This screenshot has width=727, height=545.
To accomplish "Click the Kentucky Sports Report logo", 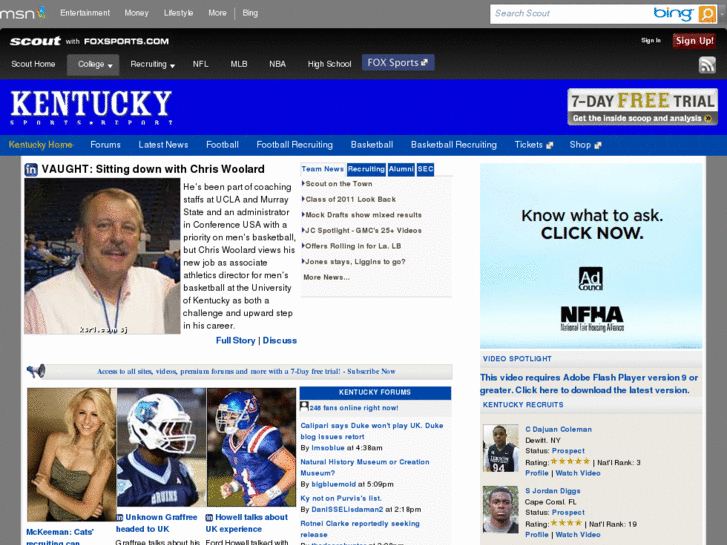I will (91, 107).
